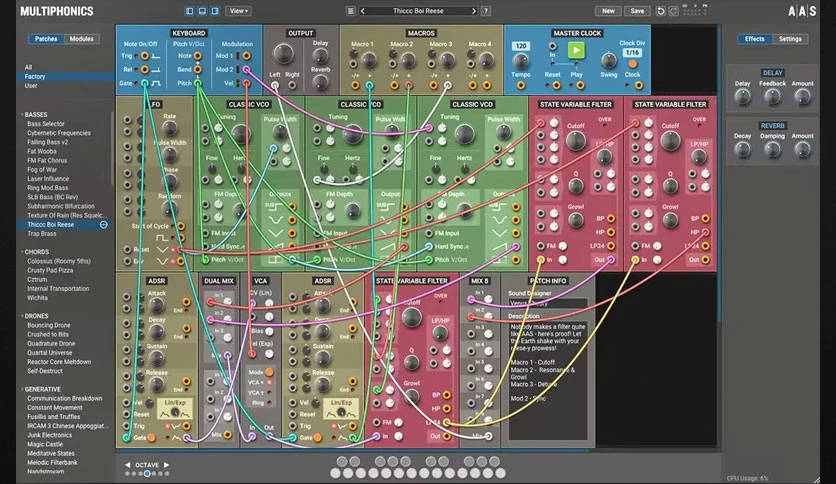Click the Output Left input jack
Viewport: 836px width, 484px height.
pyautogui.click(x=275, y=85)
